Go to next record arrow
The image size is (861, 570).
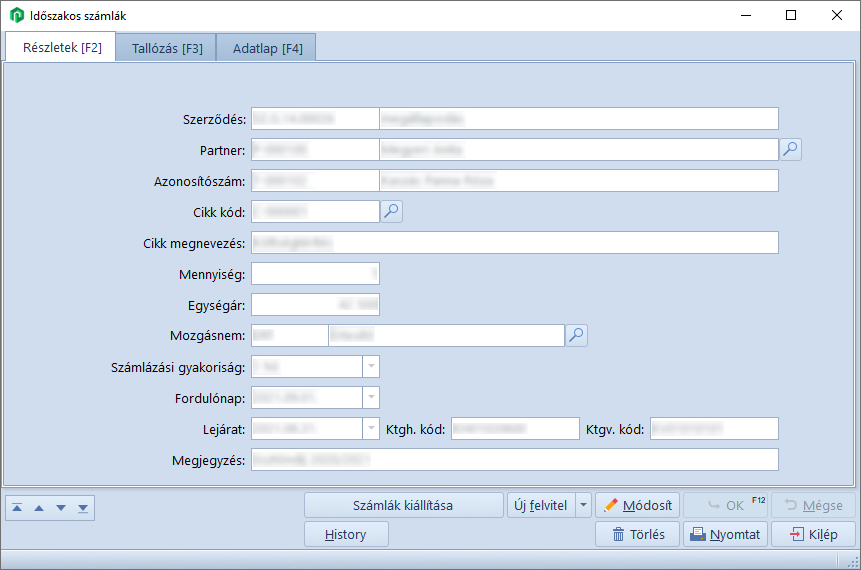pyautogui.click(x=61, y=508)
